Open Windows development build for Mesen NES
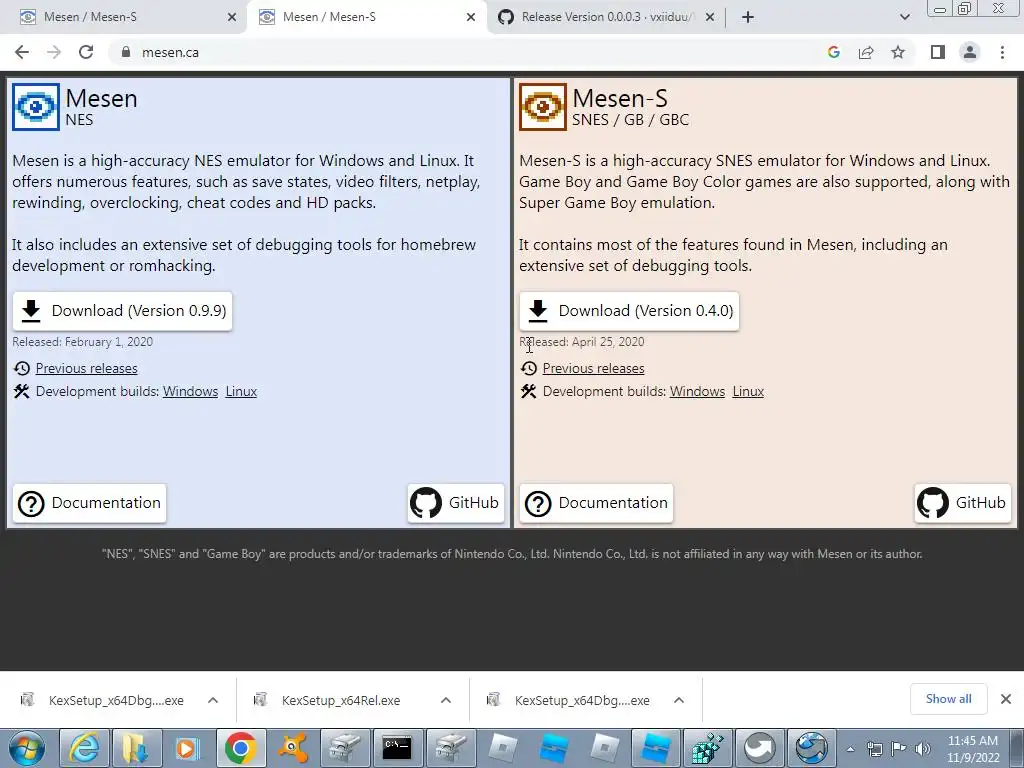 click(190, 391)
